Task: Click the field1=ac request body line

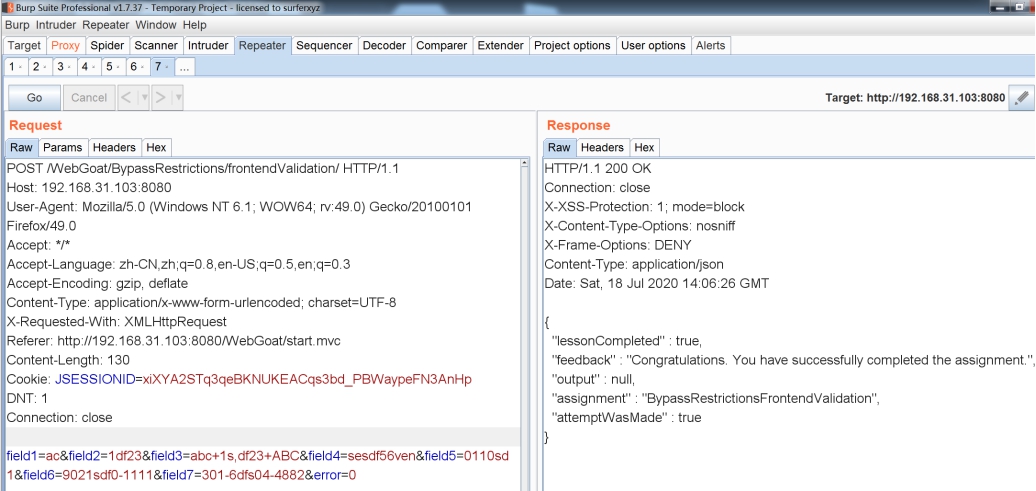Action: 258,457
